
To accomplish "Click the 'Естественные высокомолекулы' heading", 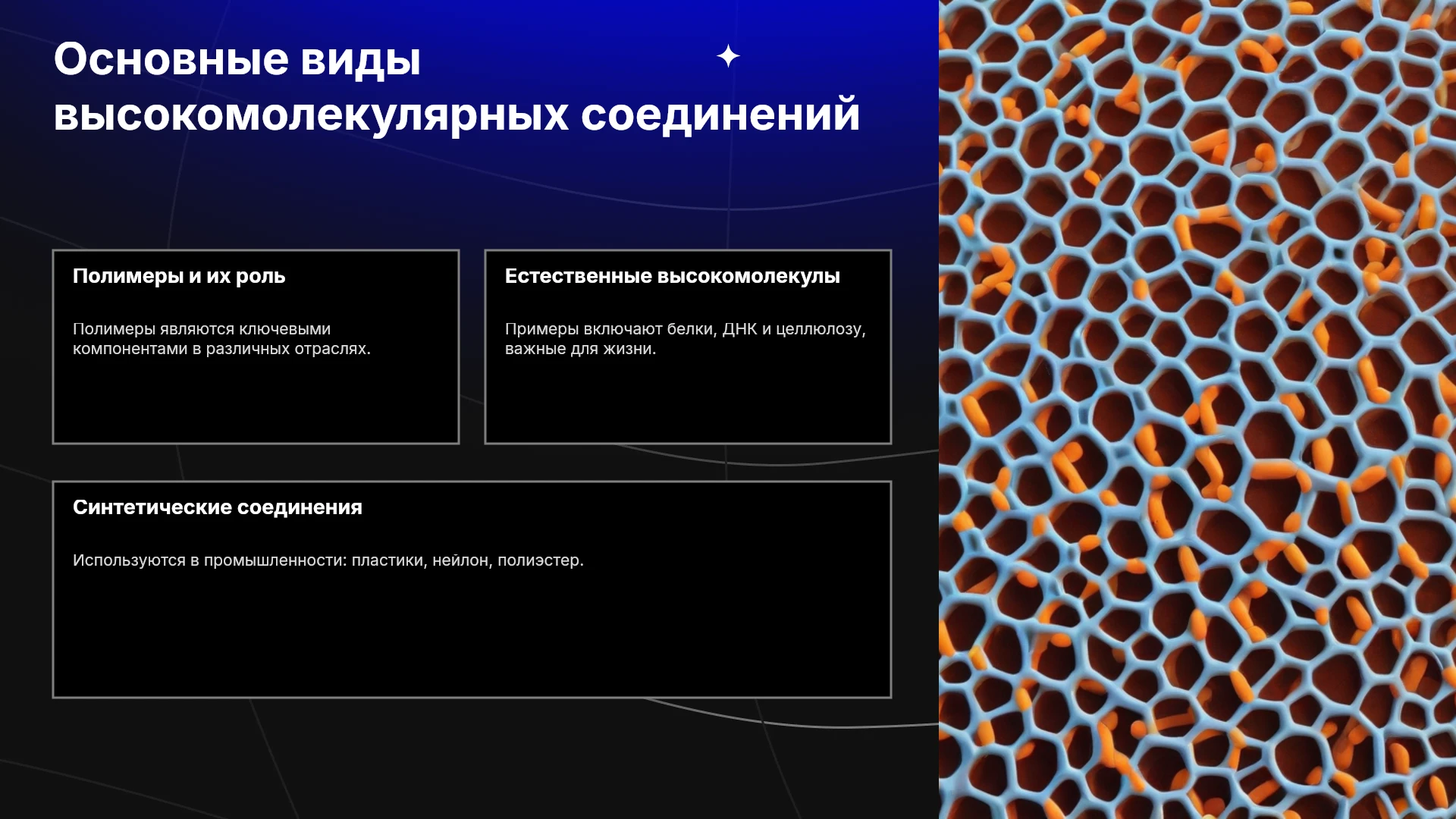I will [673, 276].
